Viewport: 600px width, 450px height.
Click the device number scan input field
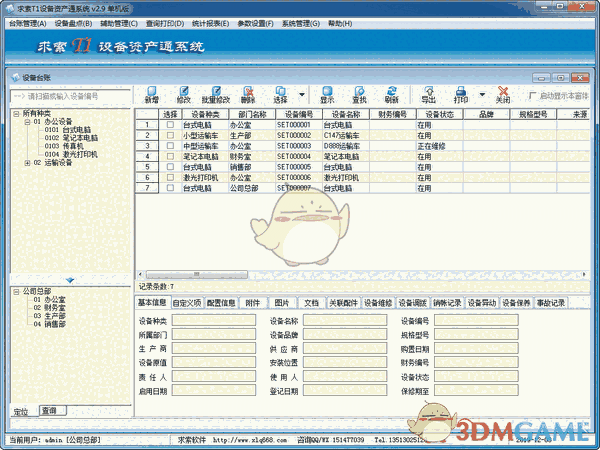[x=70, y=96]
